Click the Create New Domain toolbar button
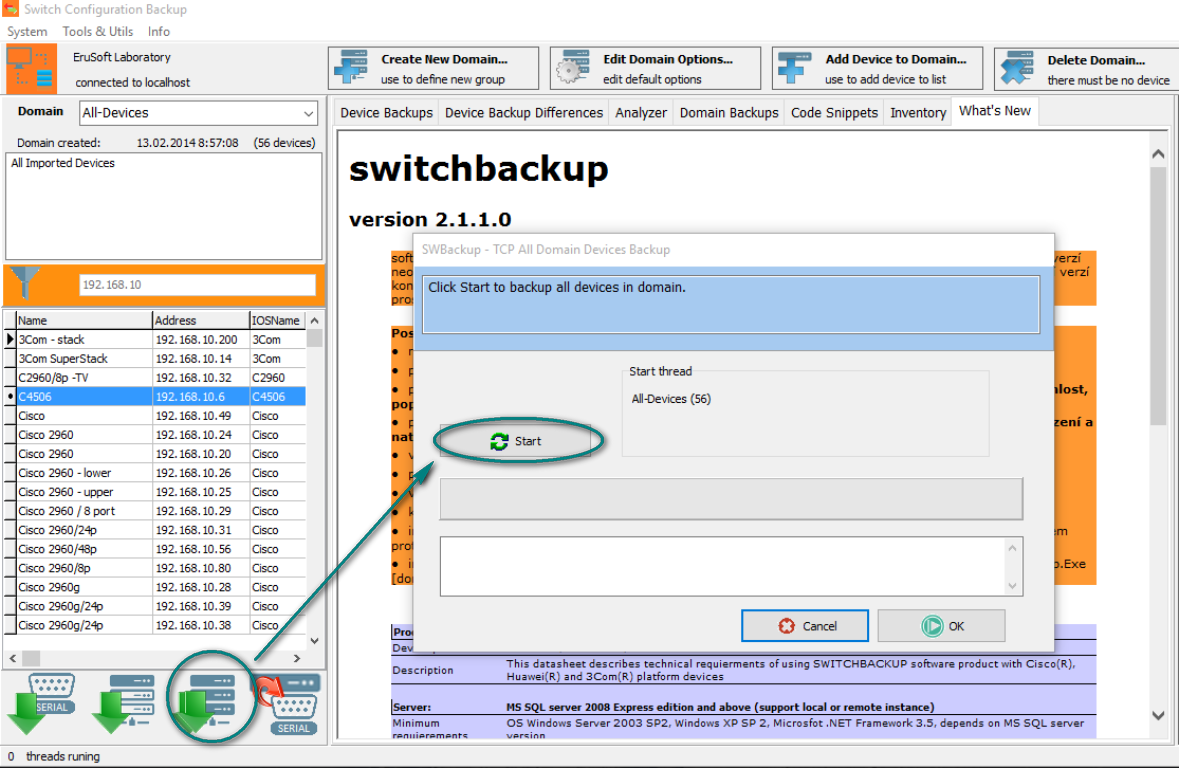The image size is (1179, 768). pyautogui.click(x=433, y=68)
